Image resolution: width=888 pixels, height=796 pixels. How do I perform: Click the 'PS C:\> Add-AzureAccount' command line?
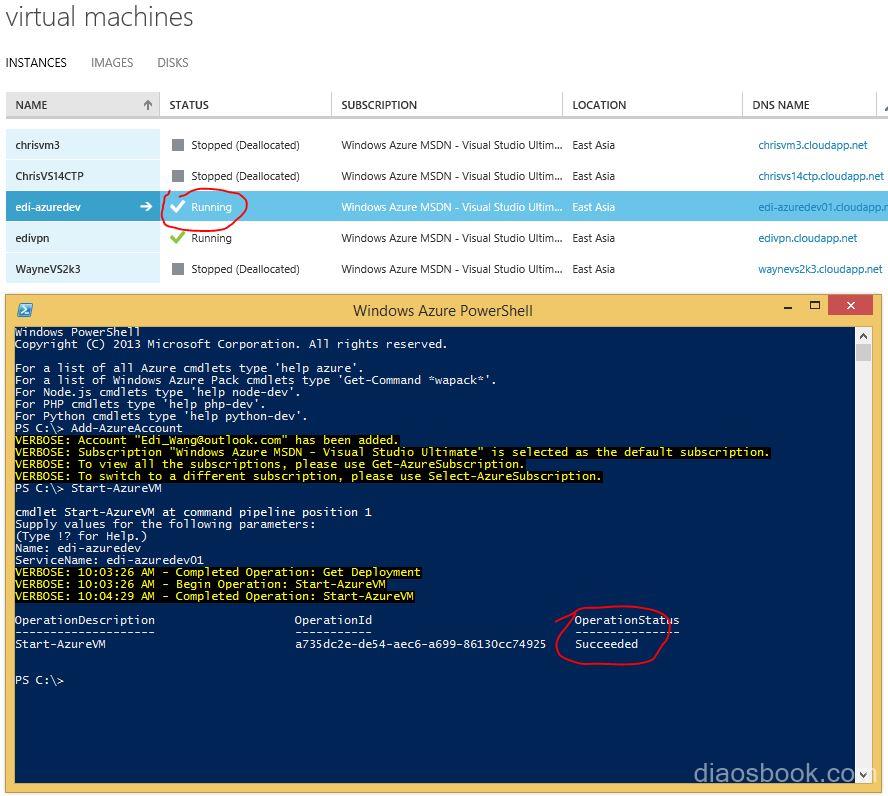click(99, 428)
